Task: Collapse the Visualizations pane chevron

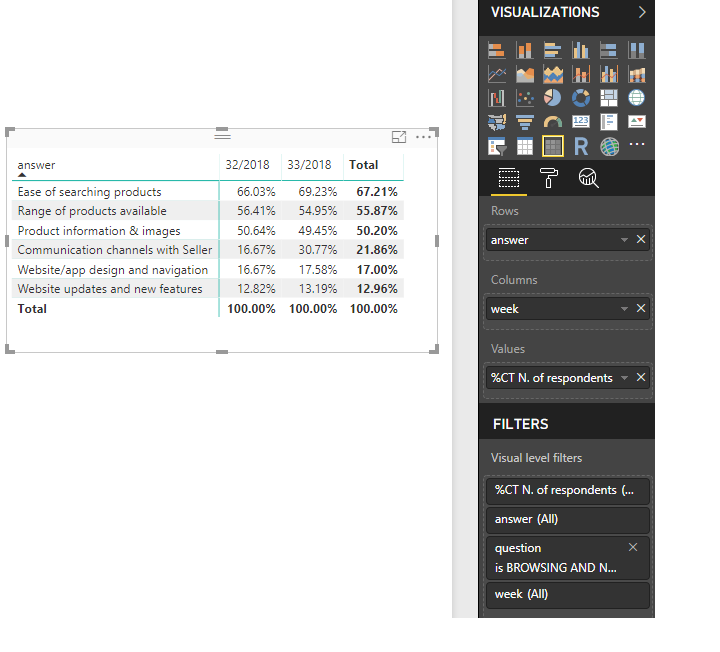Action: pos(642,12)
